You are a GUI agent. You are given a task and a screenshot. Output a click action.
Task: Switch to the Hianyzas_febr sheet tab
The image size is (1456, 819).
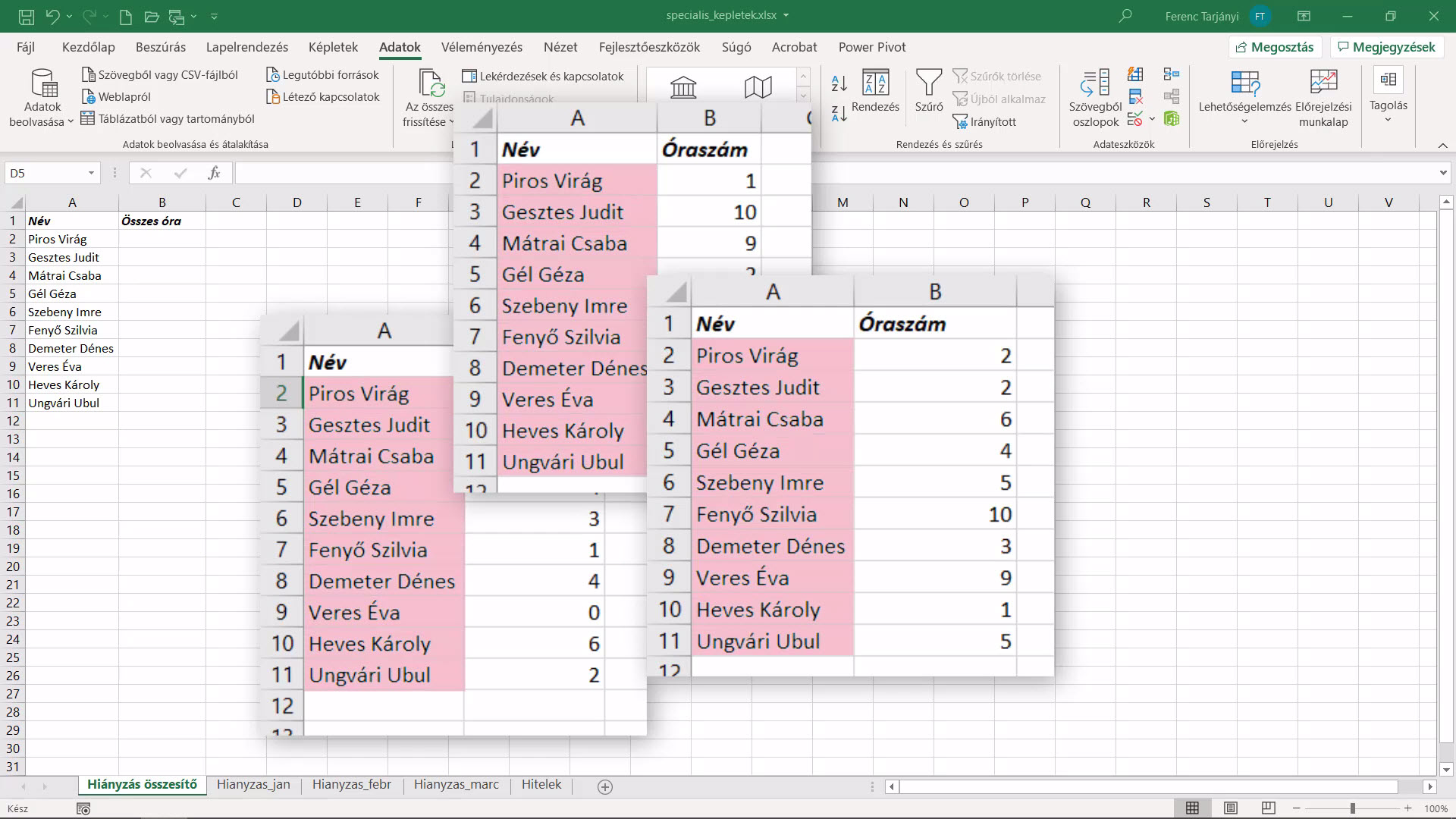[x=351, y=785]
